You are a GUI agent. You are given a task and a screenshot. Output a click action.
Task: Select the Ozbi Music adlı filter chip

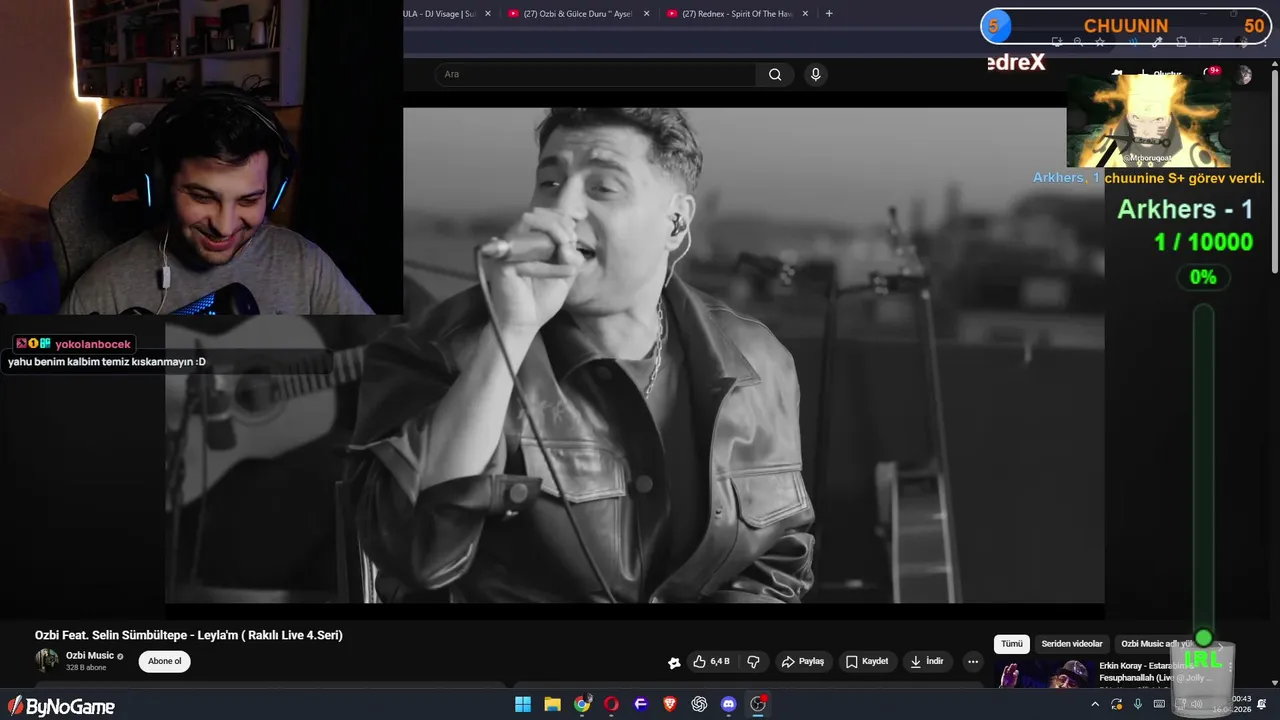[x=1155, y=644]
